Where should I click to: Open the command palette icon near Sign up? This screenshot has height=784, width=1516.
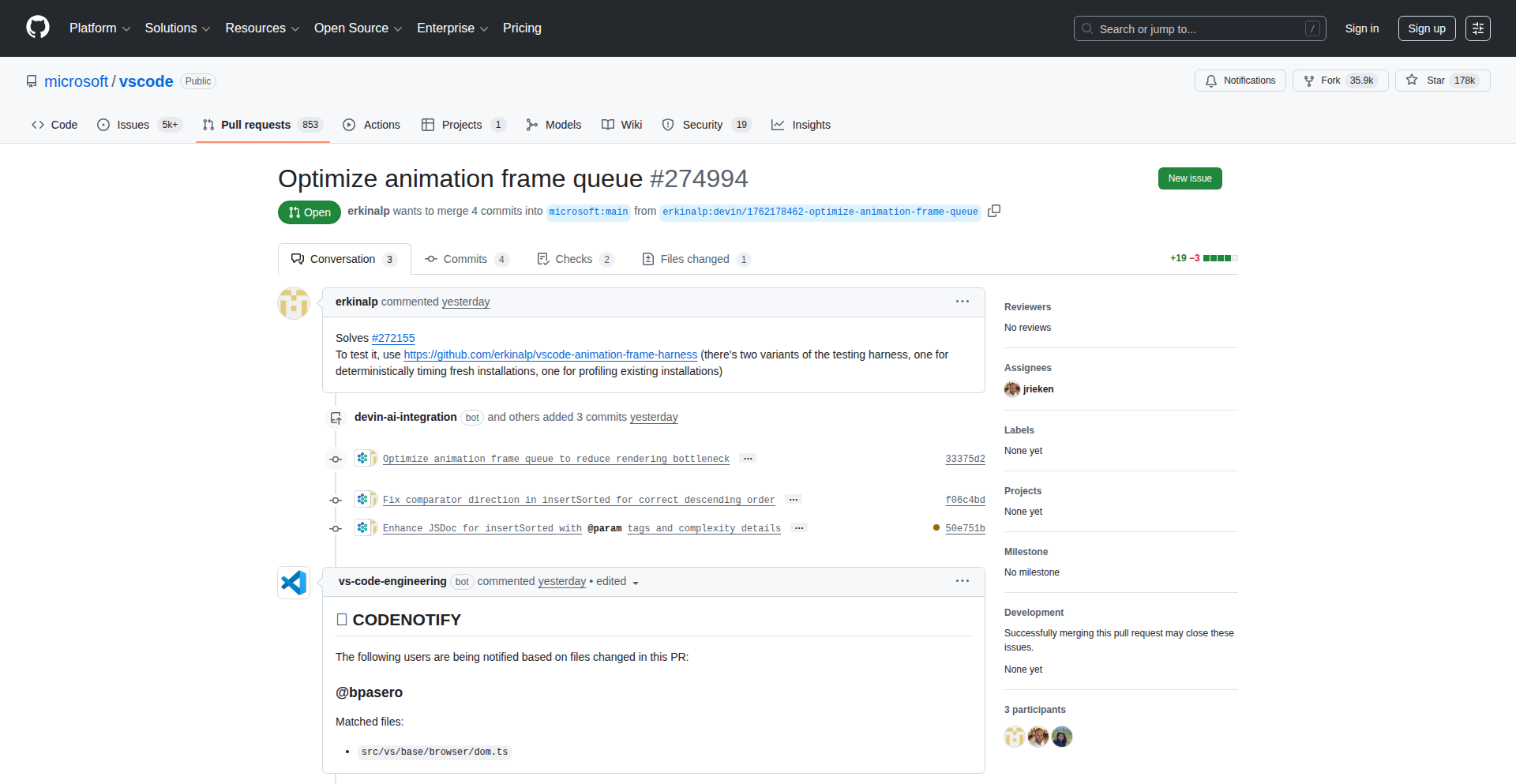point(1477,28)
